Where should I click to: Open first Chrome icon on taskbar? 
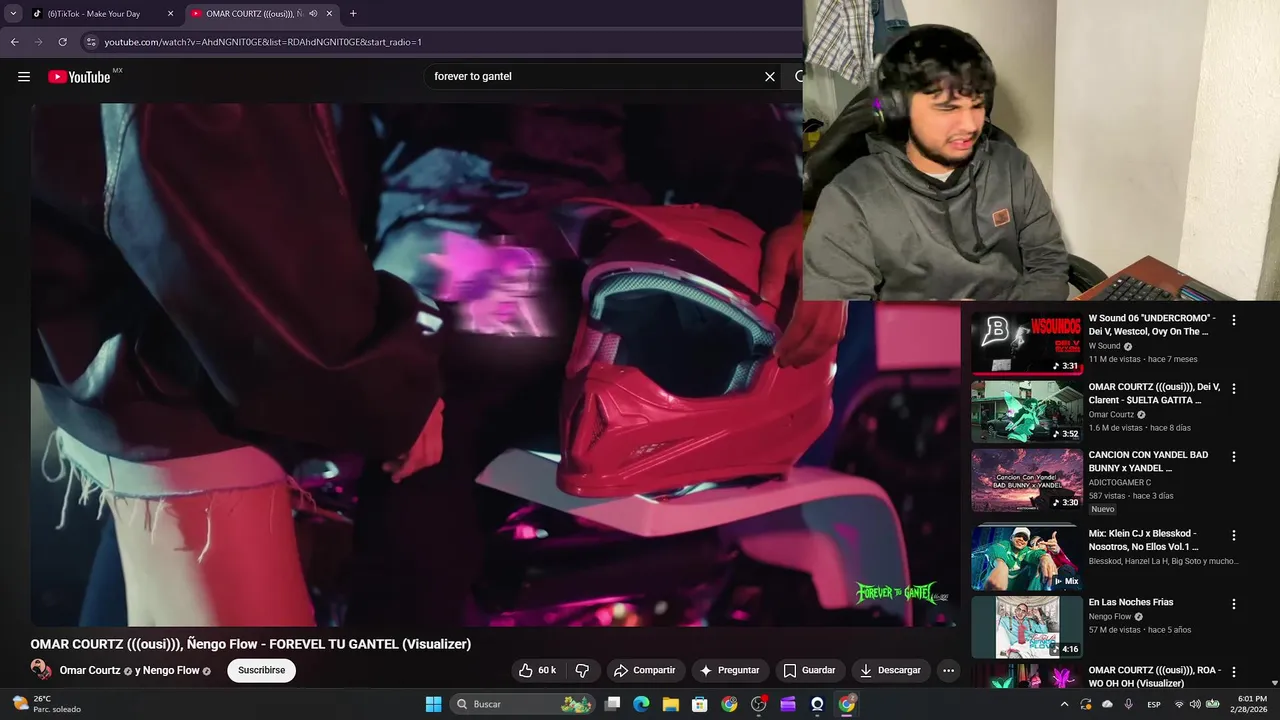pyautogui.click(x=729, y=704)
